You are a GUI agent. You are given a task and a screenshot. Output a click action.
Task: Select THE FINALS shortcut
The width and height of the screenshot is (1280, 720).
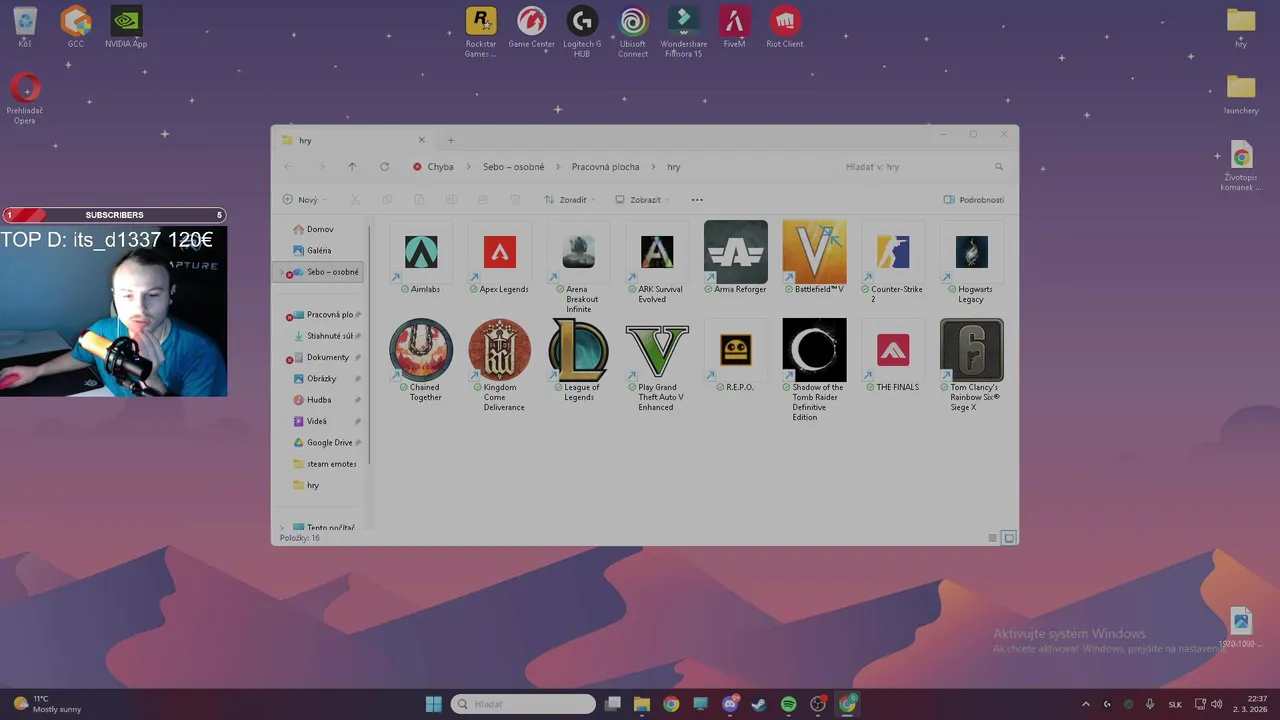click(893, 357)
